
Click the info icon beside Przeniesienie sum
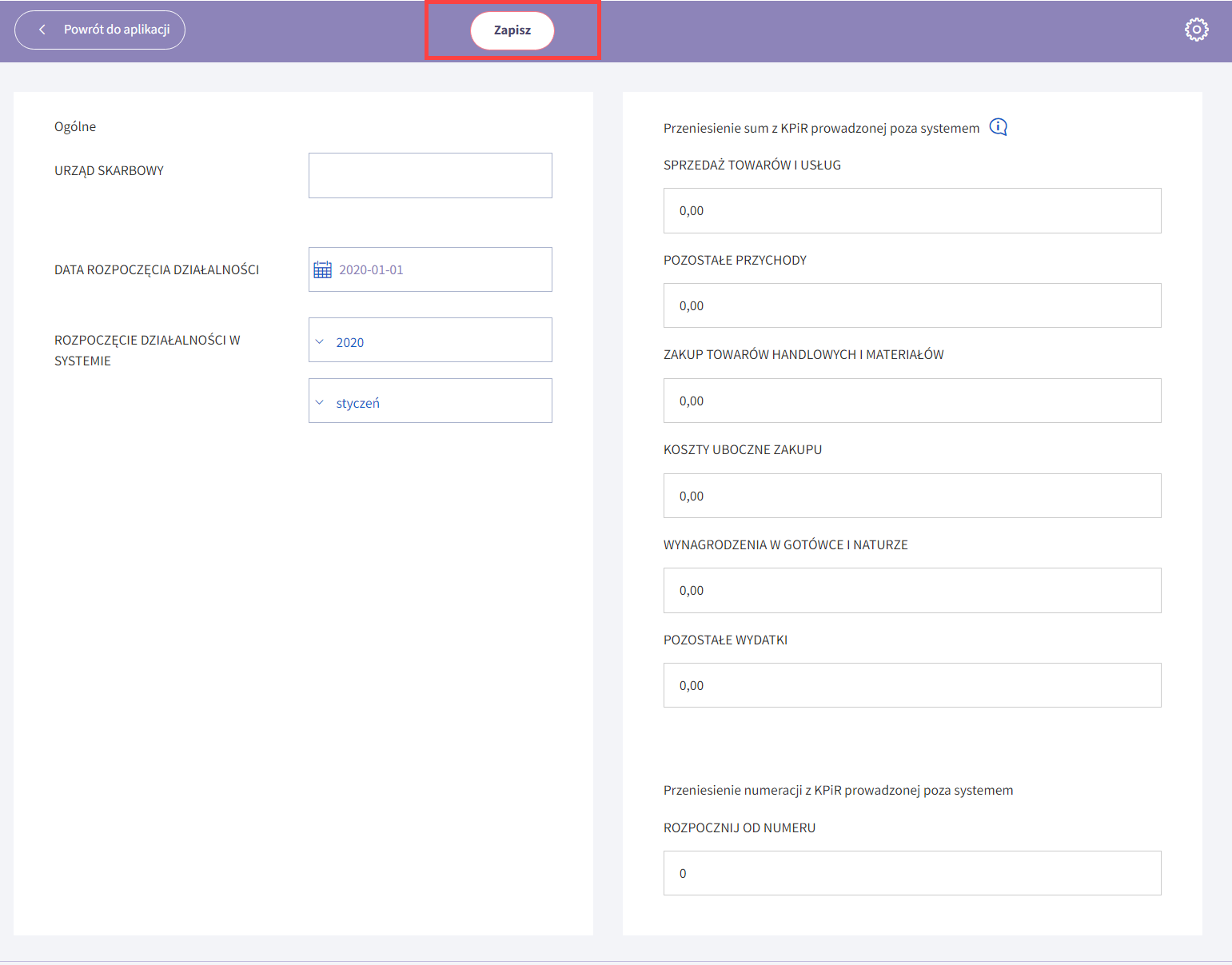pyautogui.click(x=998, y=127)
